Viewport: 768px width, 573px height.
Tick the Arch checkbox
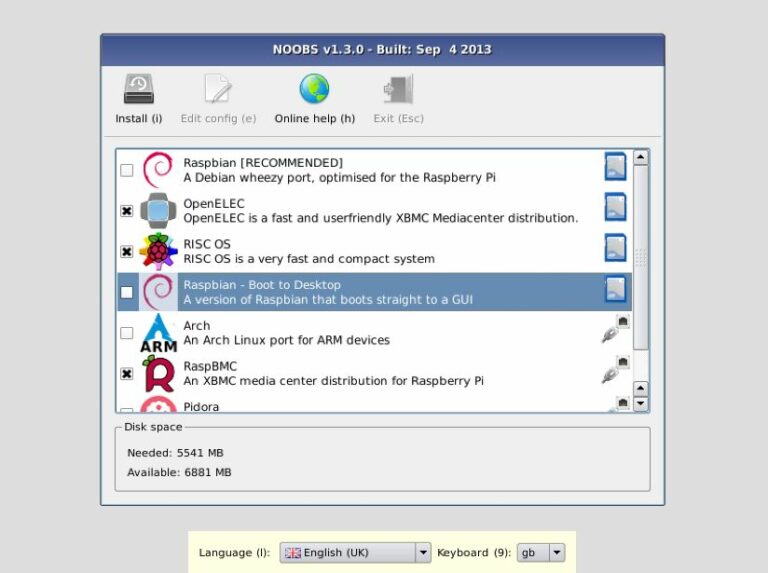127,333
